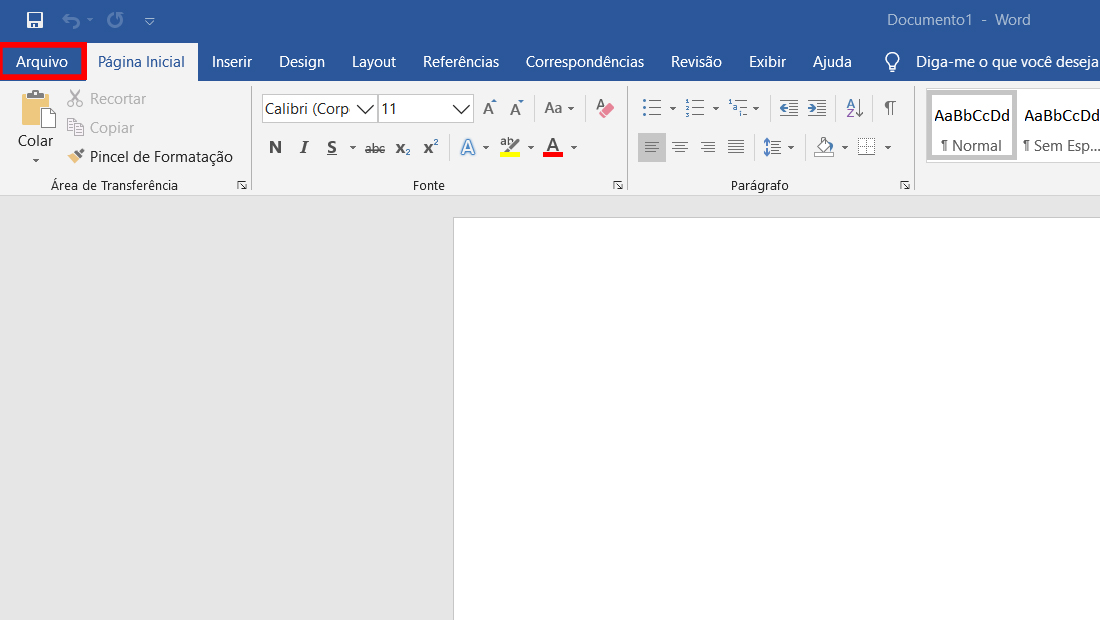Expand the Fonte dialog launcher arrow
The image size is (1100, 620).
(617, 185)
